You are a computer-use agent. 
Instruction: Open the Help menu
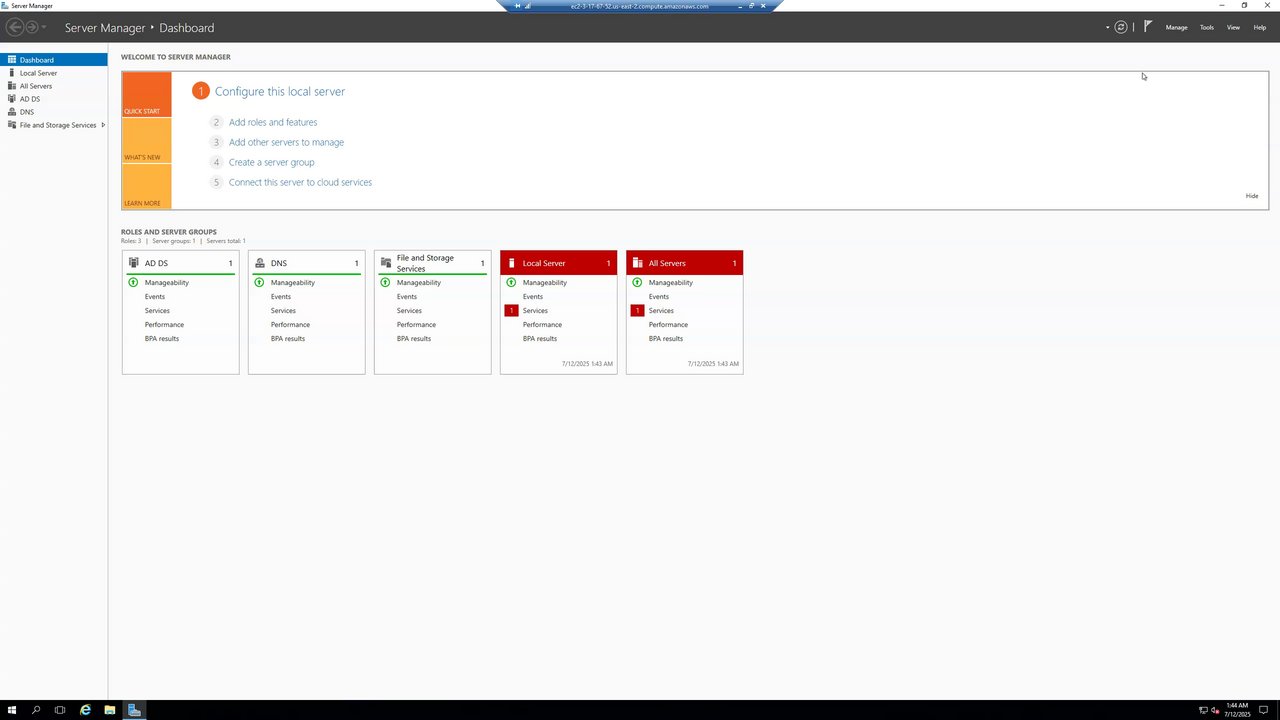1260,27
